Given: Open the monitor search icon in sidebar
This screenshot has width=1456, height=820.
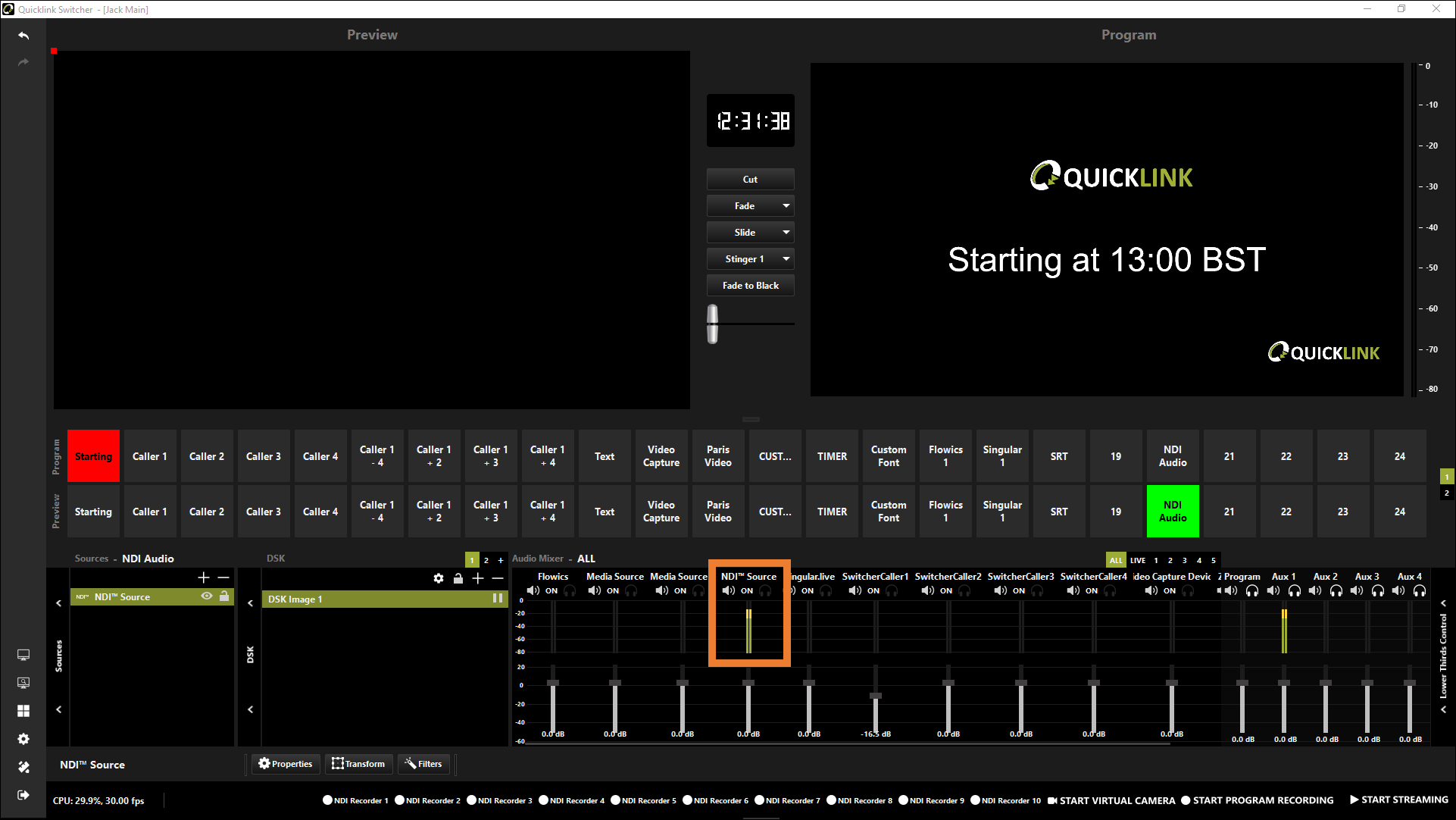Looking at the screenshot, I should 23,683.
